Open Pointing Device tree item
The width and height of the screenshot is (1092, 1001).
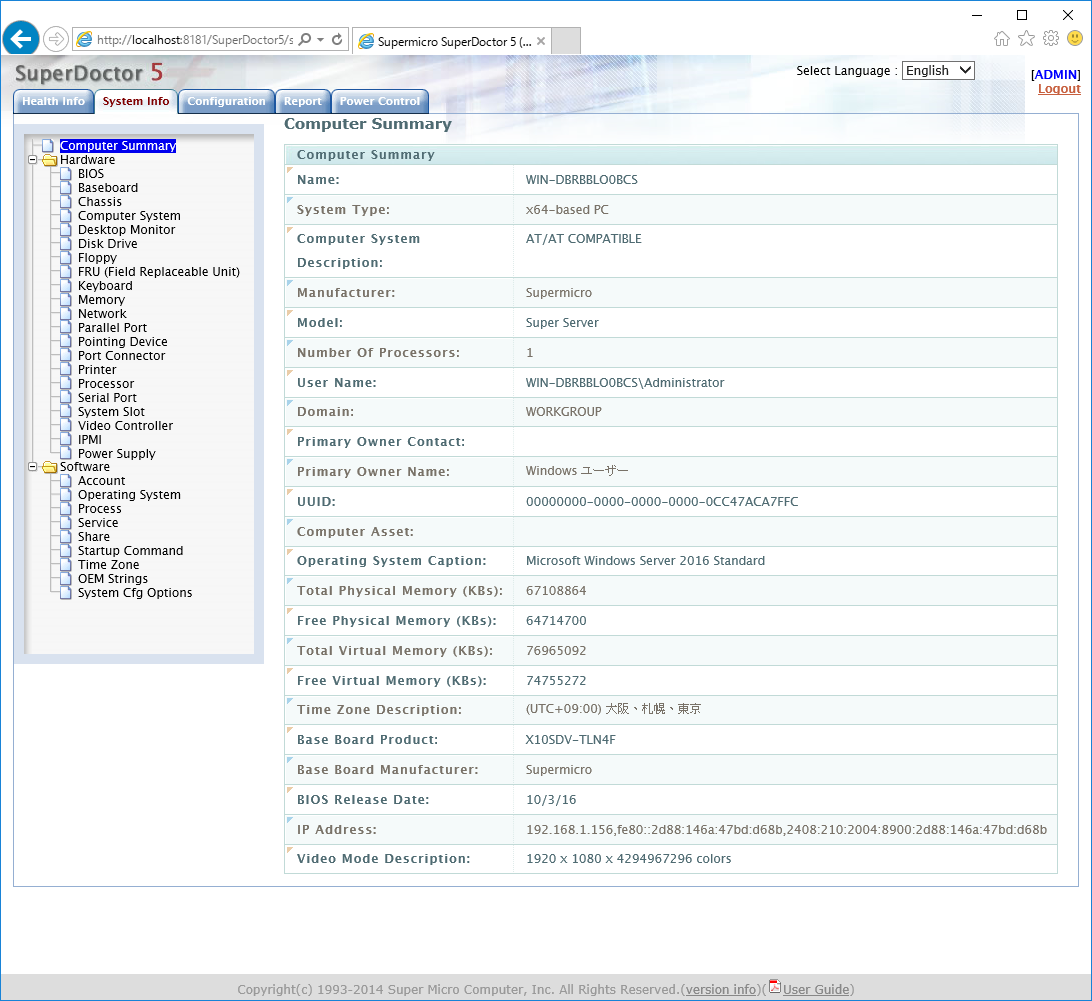(122, 341)
